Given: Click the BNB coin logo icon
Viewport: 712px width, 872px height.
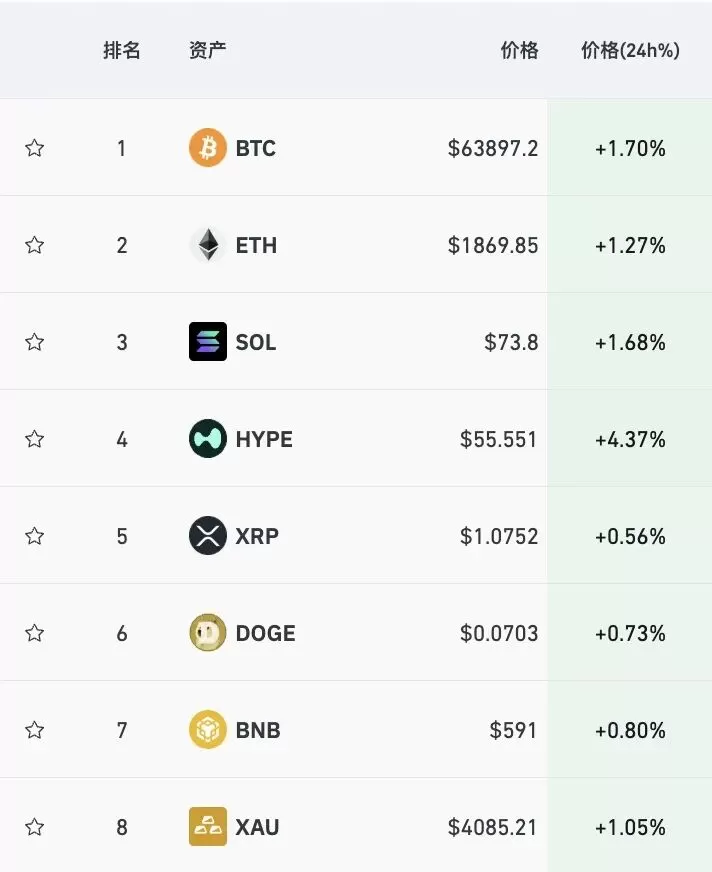Looking at the screenshot, I should pos(207,730).
